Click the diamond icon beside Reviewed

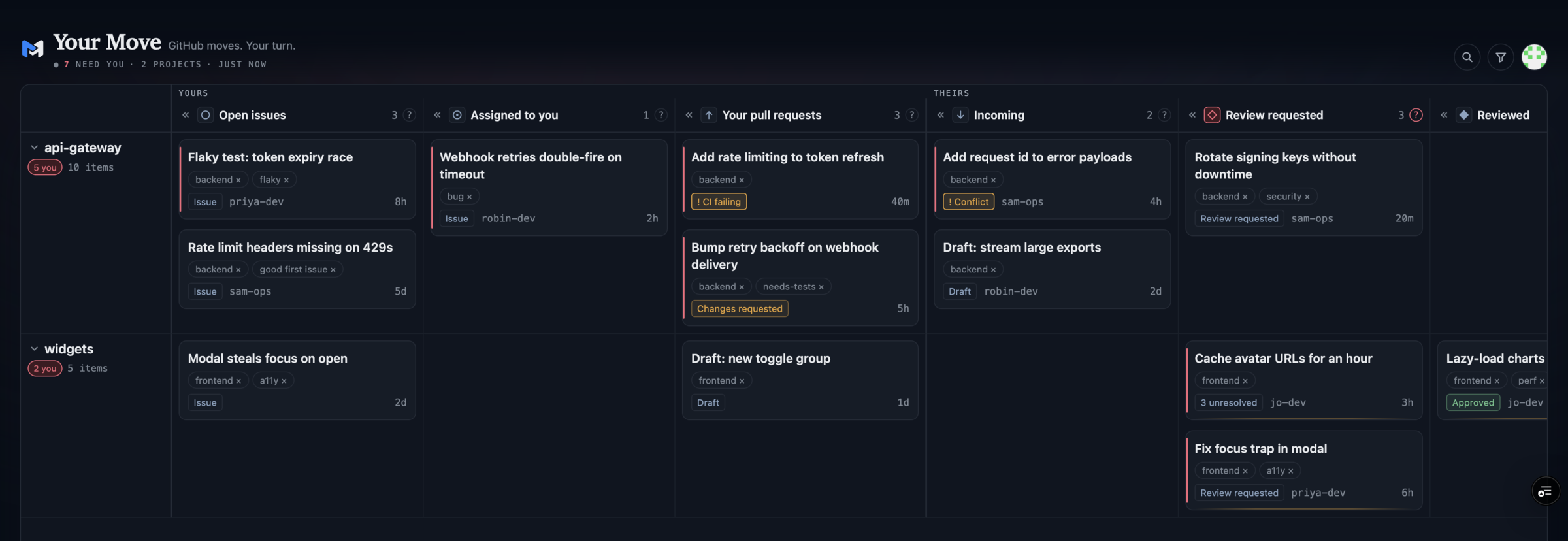[1464, 115]
